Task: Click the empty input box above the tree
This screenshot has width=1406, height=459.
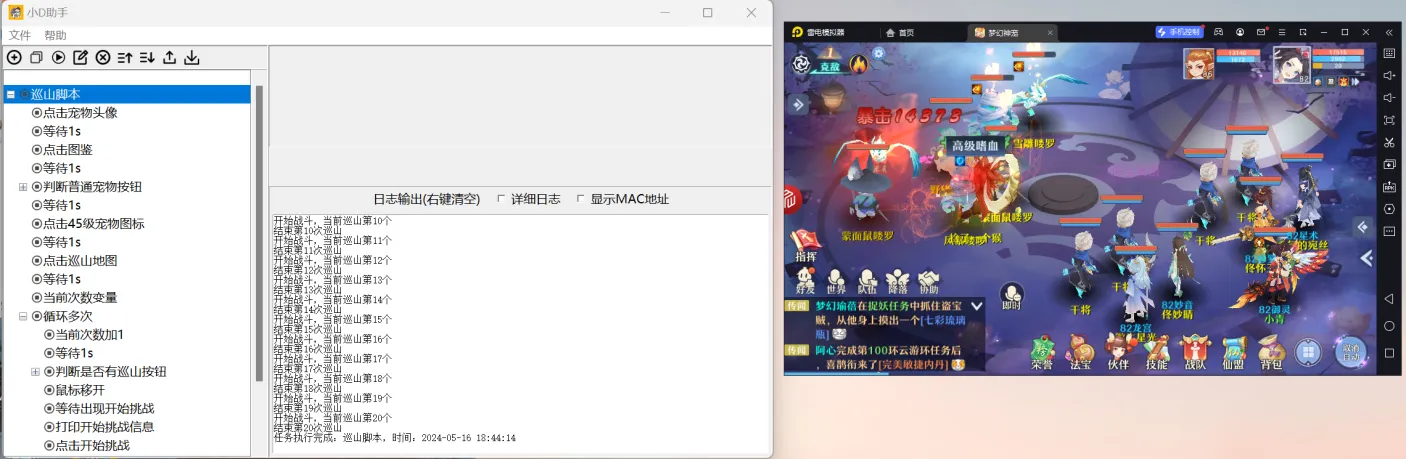Action: pos(127,77)
